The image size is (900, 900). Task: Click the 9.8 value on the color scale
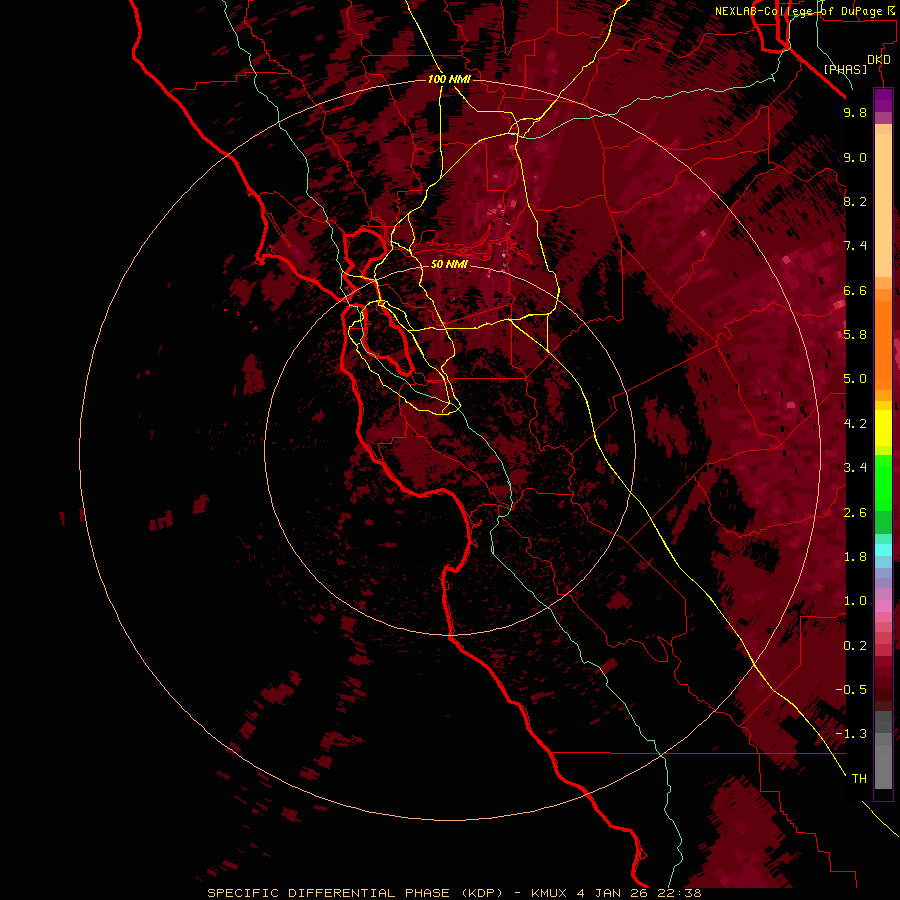(855, 112)
